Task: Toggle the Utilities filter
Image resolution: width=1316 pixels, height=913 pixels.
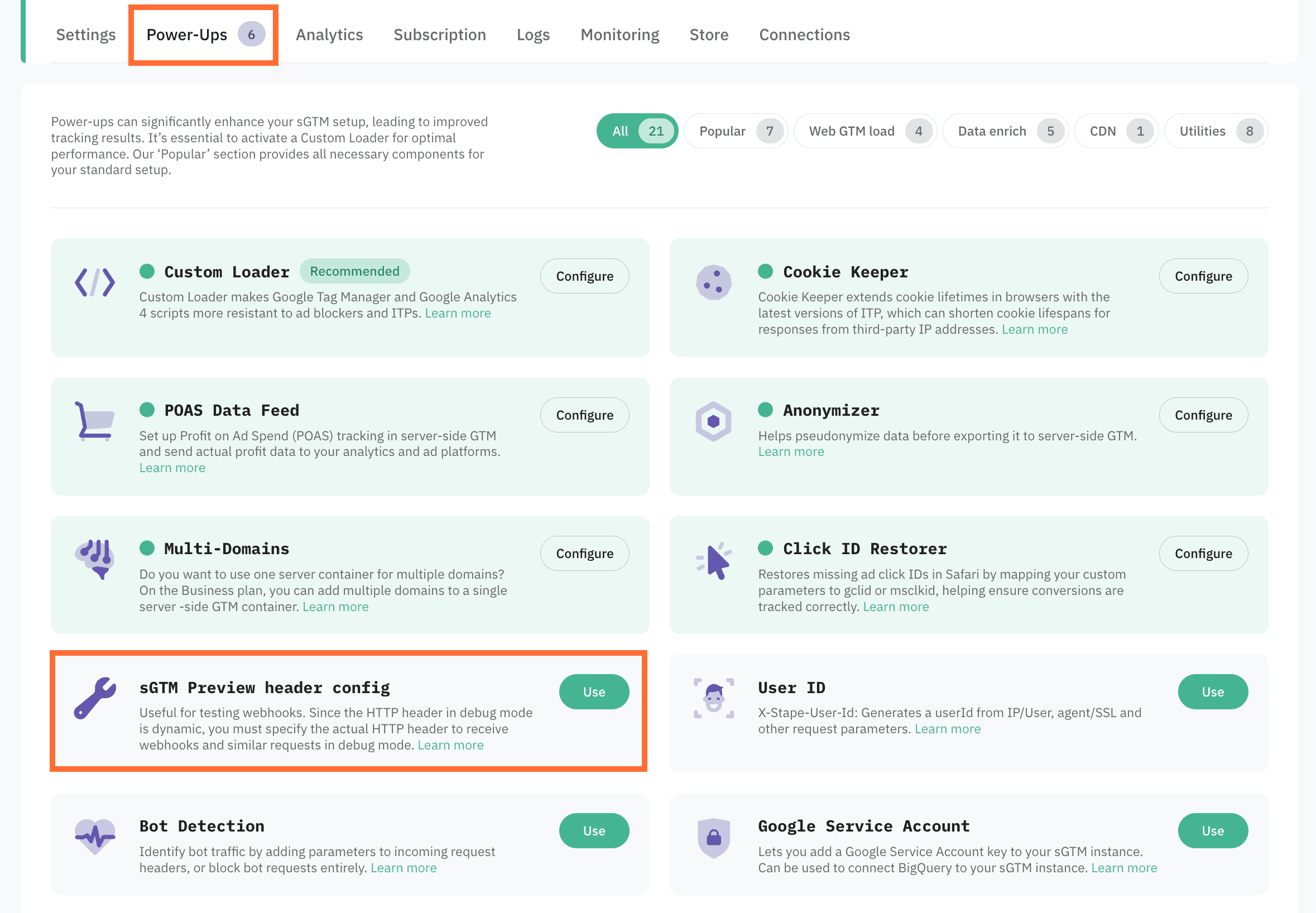Action: pyautogui.click(x=1216, y=131)
